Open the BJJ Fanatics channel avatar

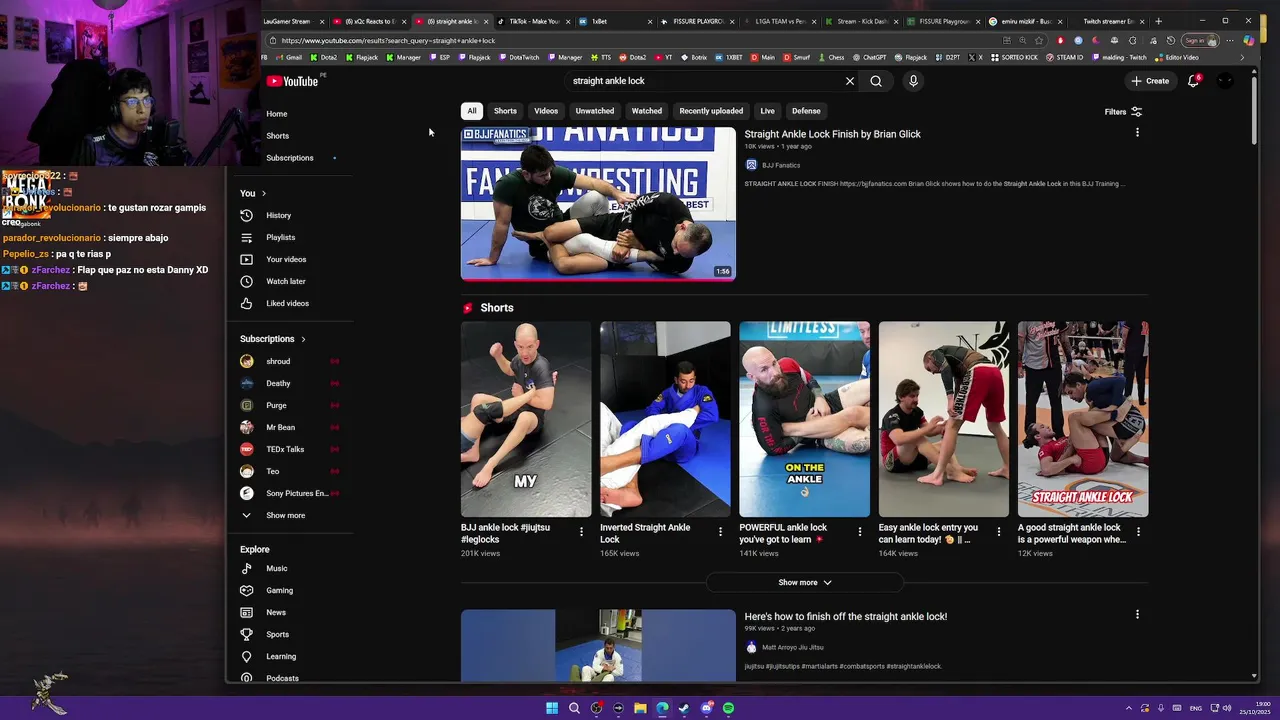751,165
